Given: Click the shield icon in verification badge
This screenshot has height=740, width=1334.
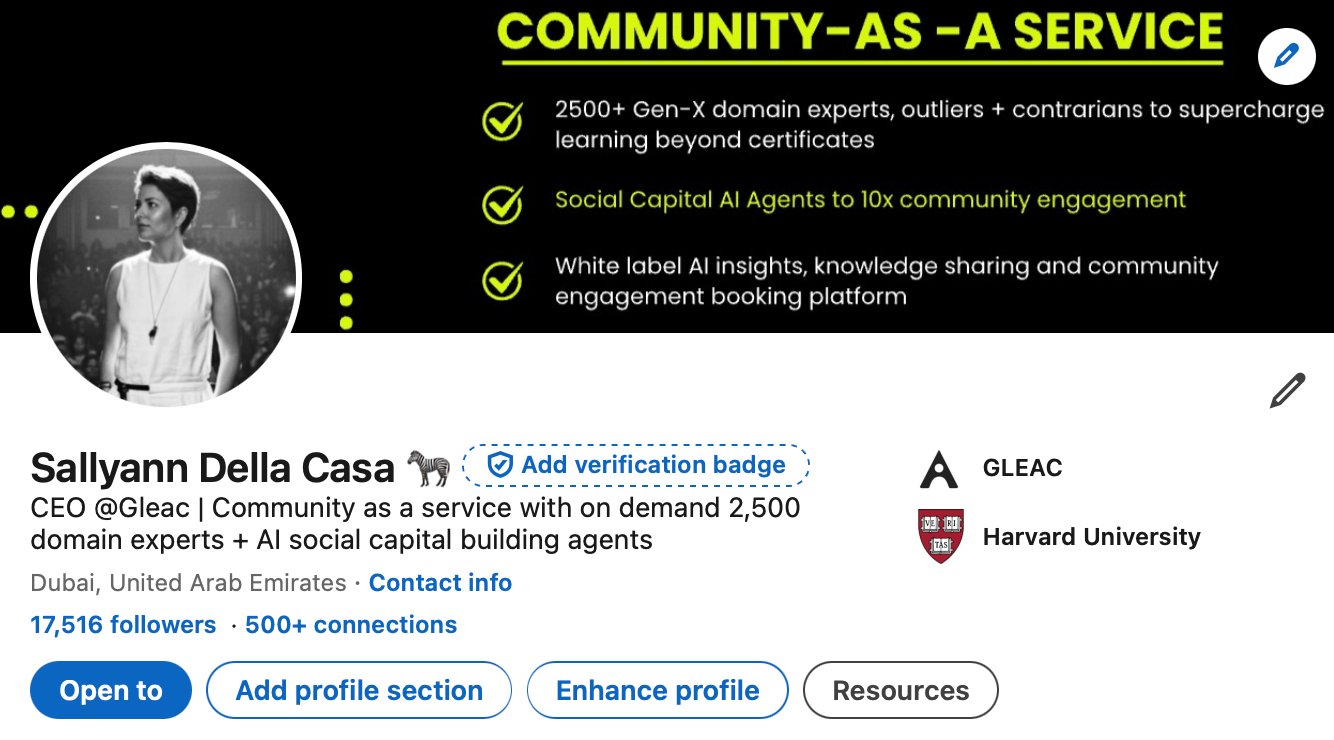Looking at the screenshot, I should pos(500,465).
